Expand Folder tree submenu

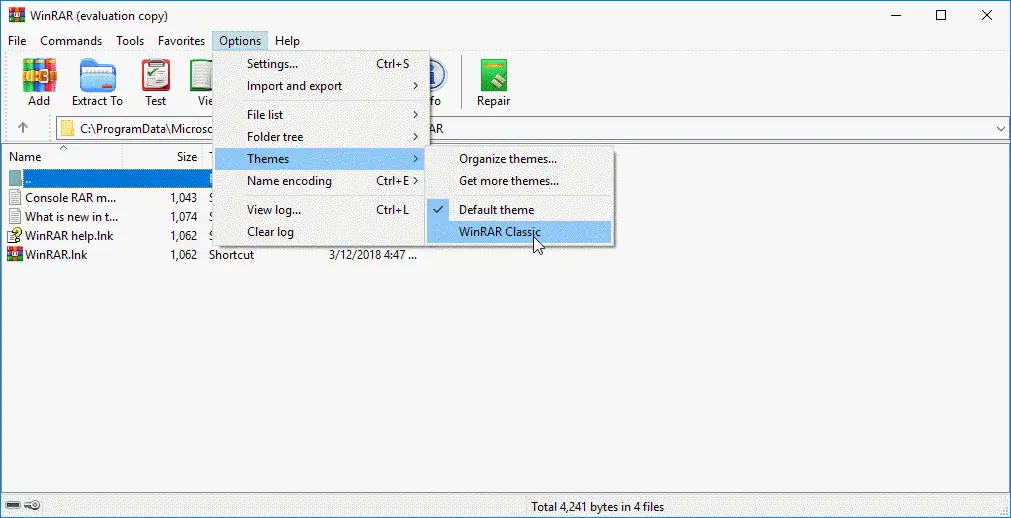321,137
